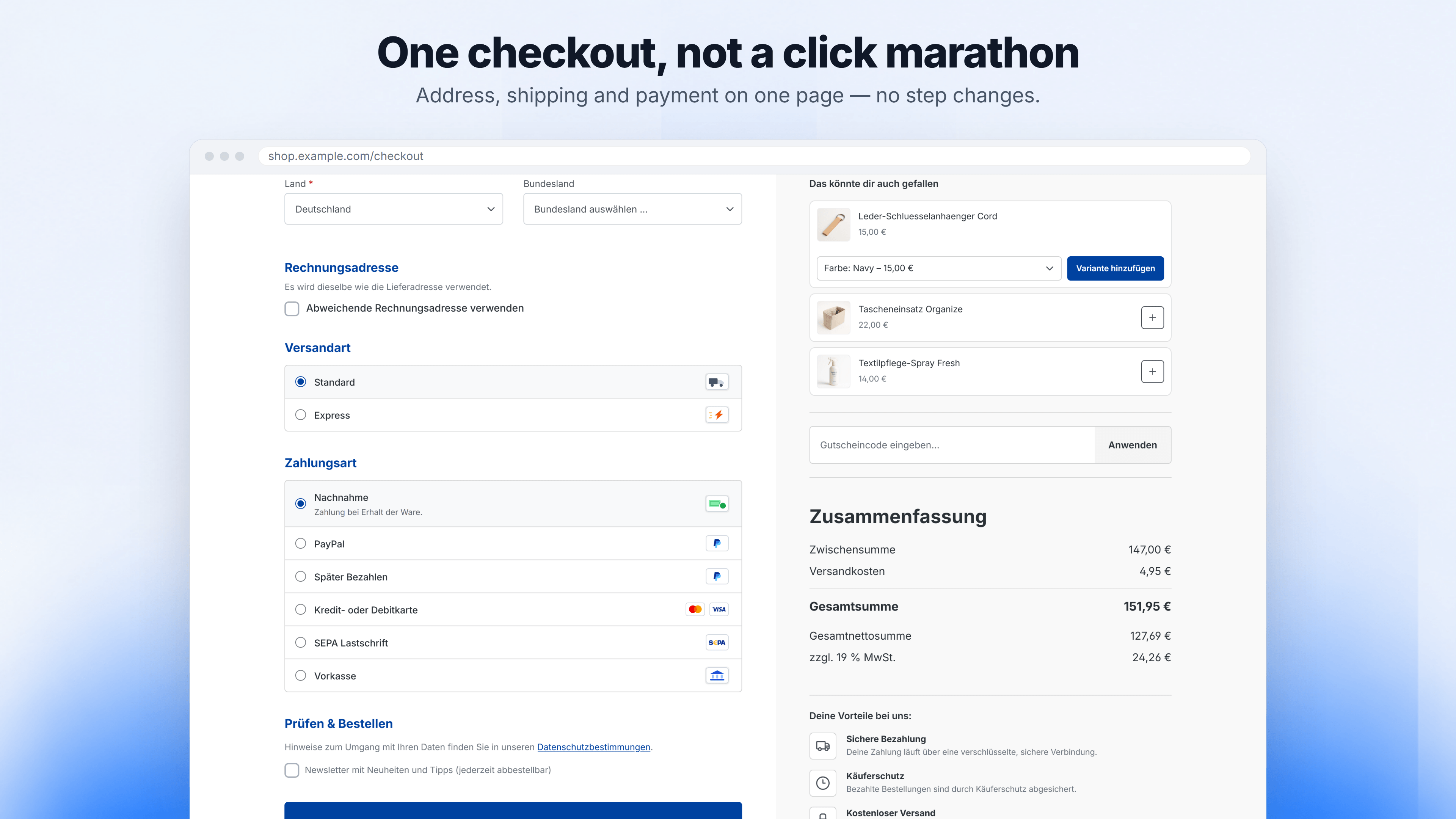The image size is (1456, 819).
Task: Expand the Farbe: Navy variant dropdown
Action: 939,268
